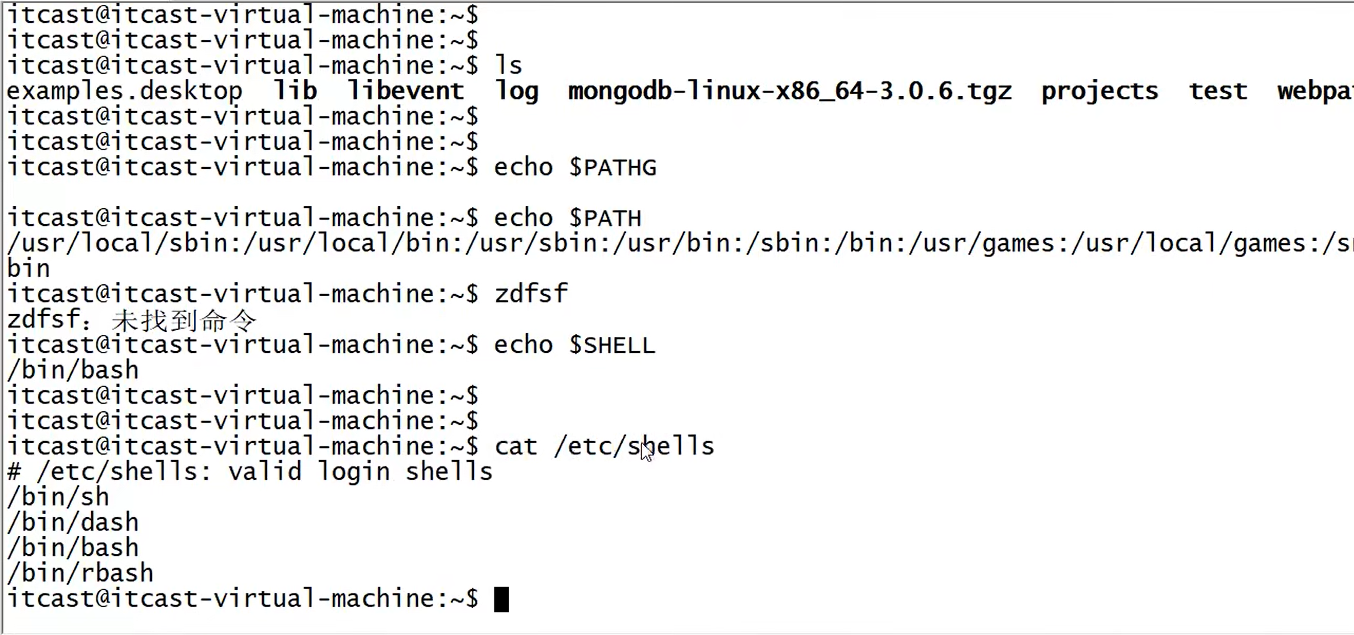The width and height of the screenshot is (1354, 635).
Task: Select the libevent directory in the listing
Action: [406, 91]
